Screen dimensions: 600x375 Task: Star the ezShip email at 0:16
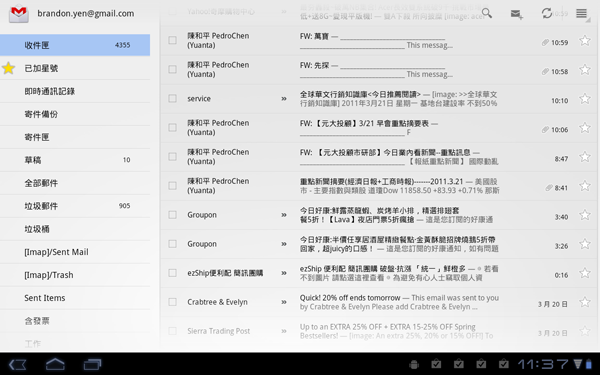[x=585, y=273]
